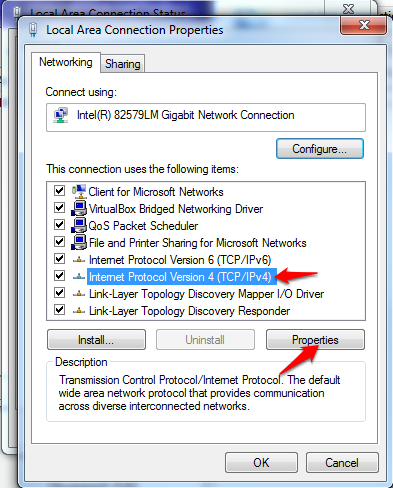Click the TCP/IPv4 protocol icon
The width and height of the screenshot is (393, 488).
(x=79, y=276)
